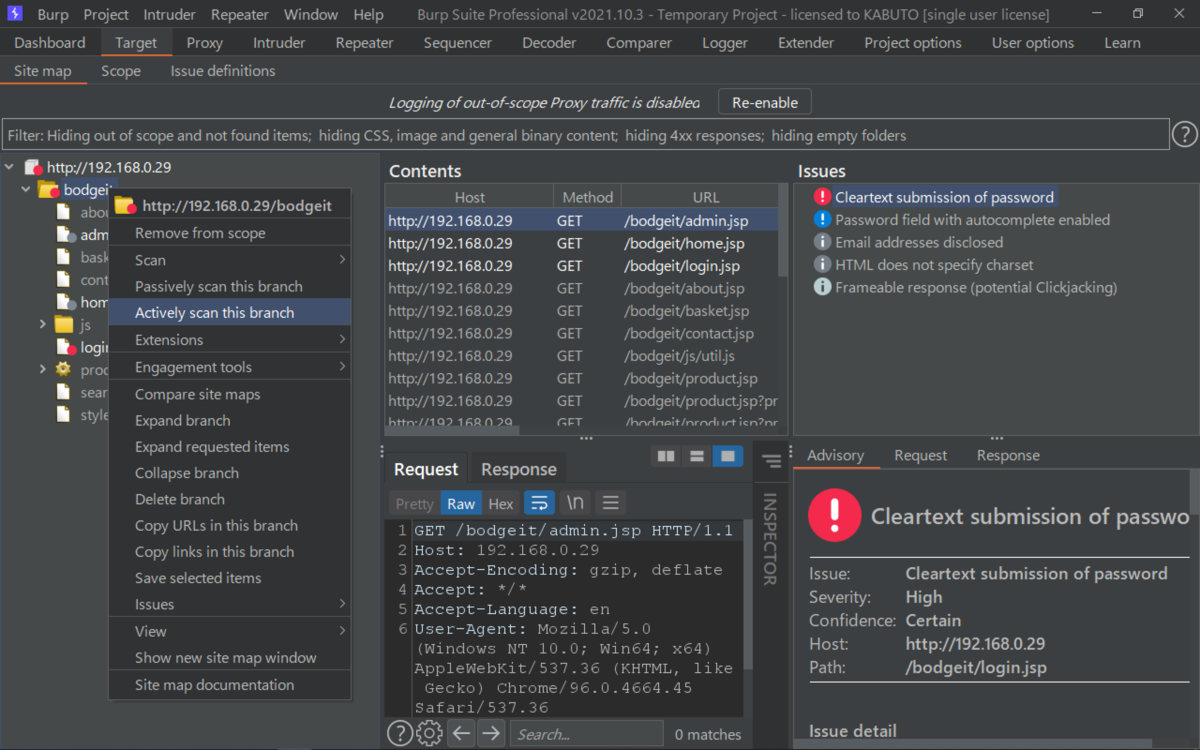The image size is (1200, 750).
Task: Click info icon beside Frameable response issue
Action: coord(822,287)
